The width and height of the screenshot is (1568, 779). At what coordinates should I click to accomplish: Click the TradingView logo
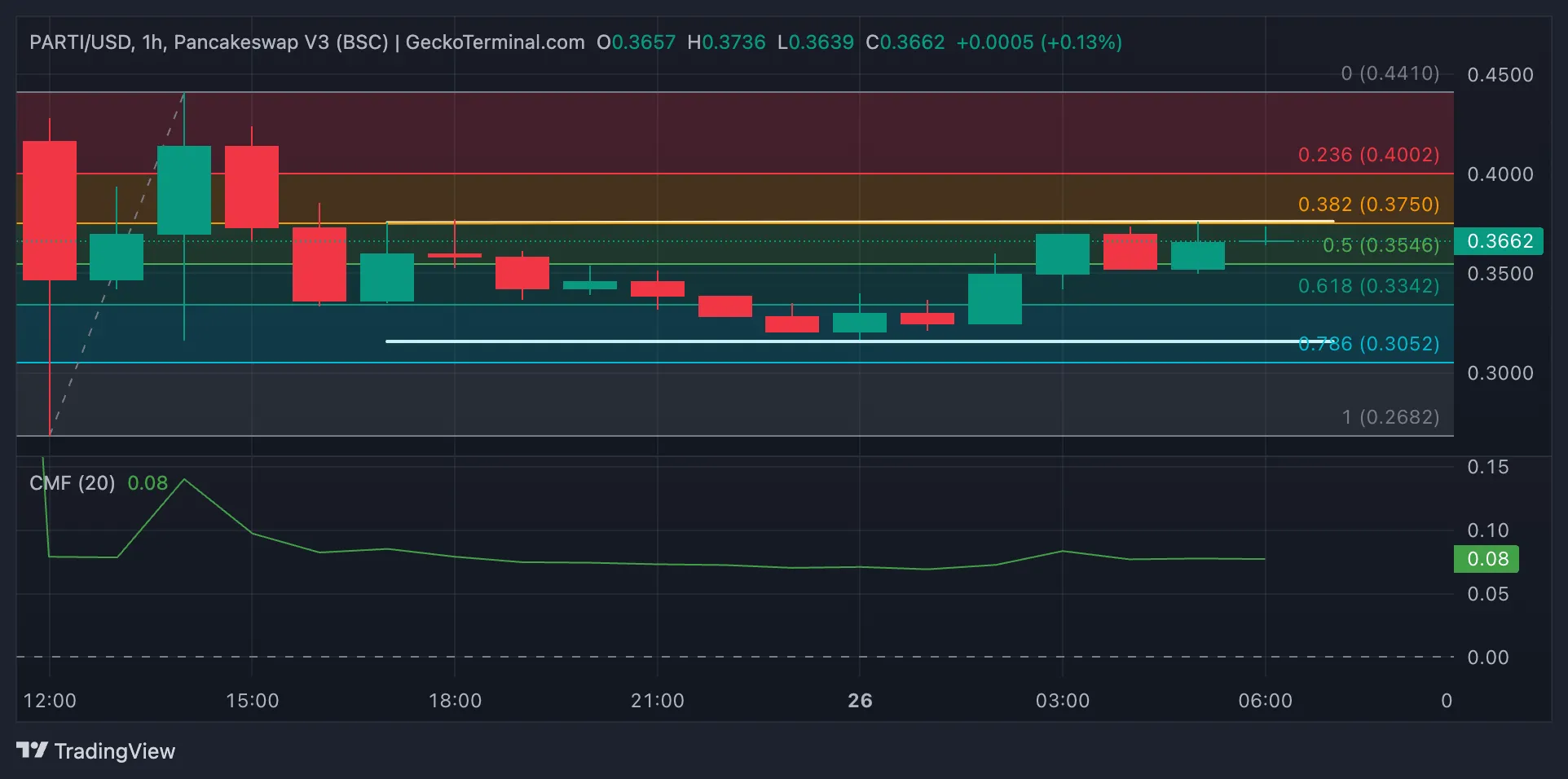(95, 750)
